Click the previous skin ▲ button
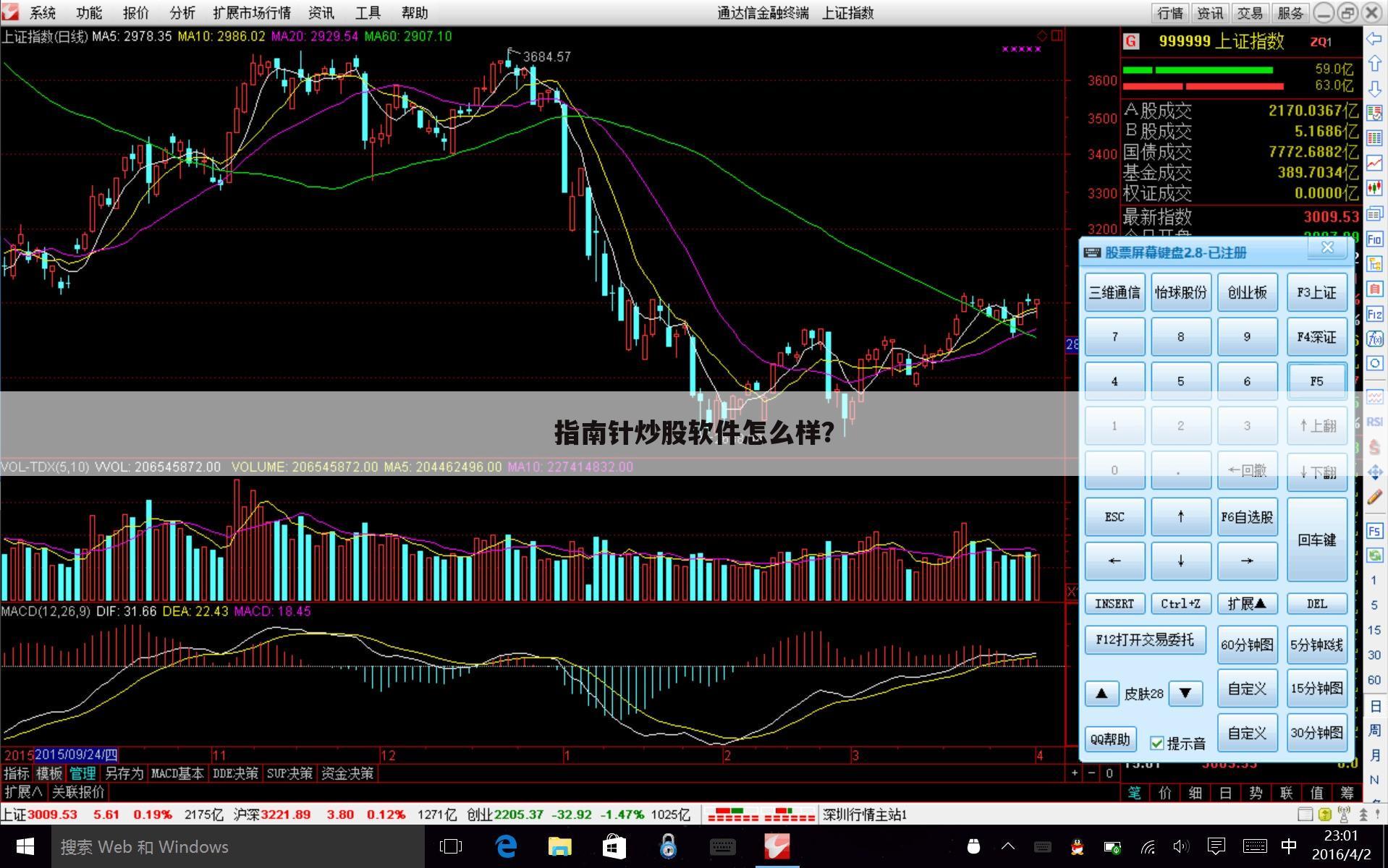 [1101, 693]
